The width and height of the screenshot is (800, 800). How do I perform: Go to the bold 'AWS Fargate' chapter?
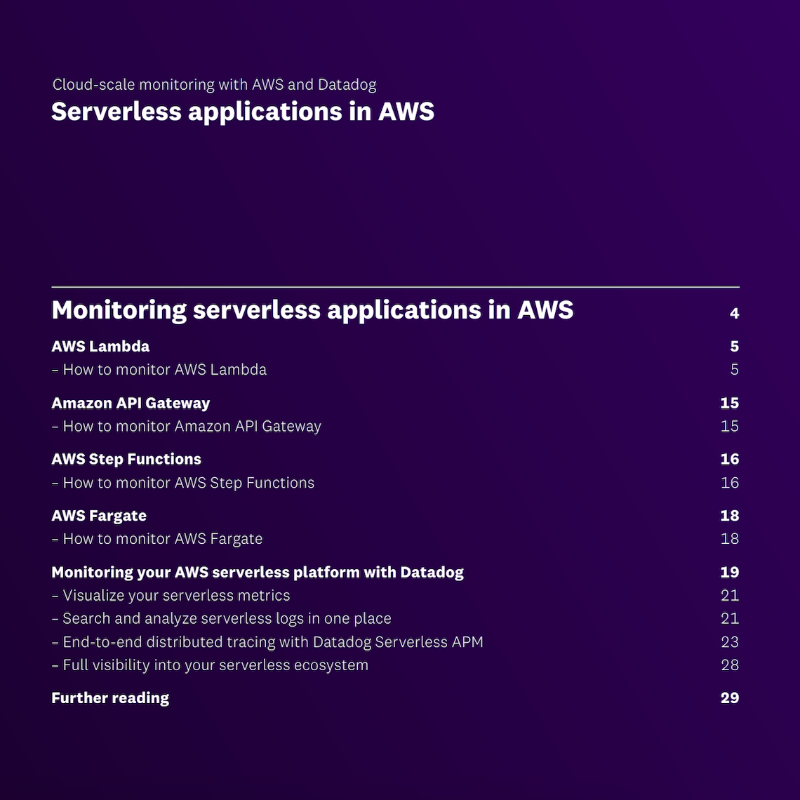(99, 516)
